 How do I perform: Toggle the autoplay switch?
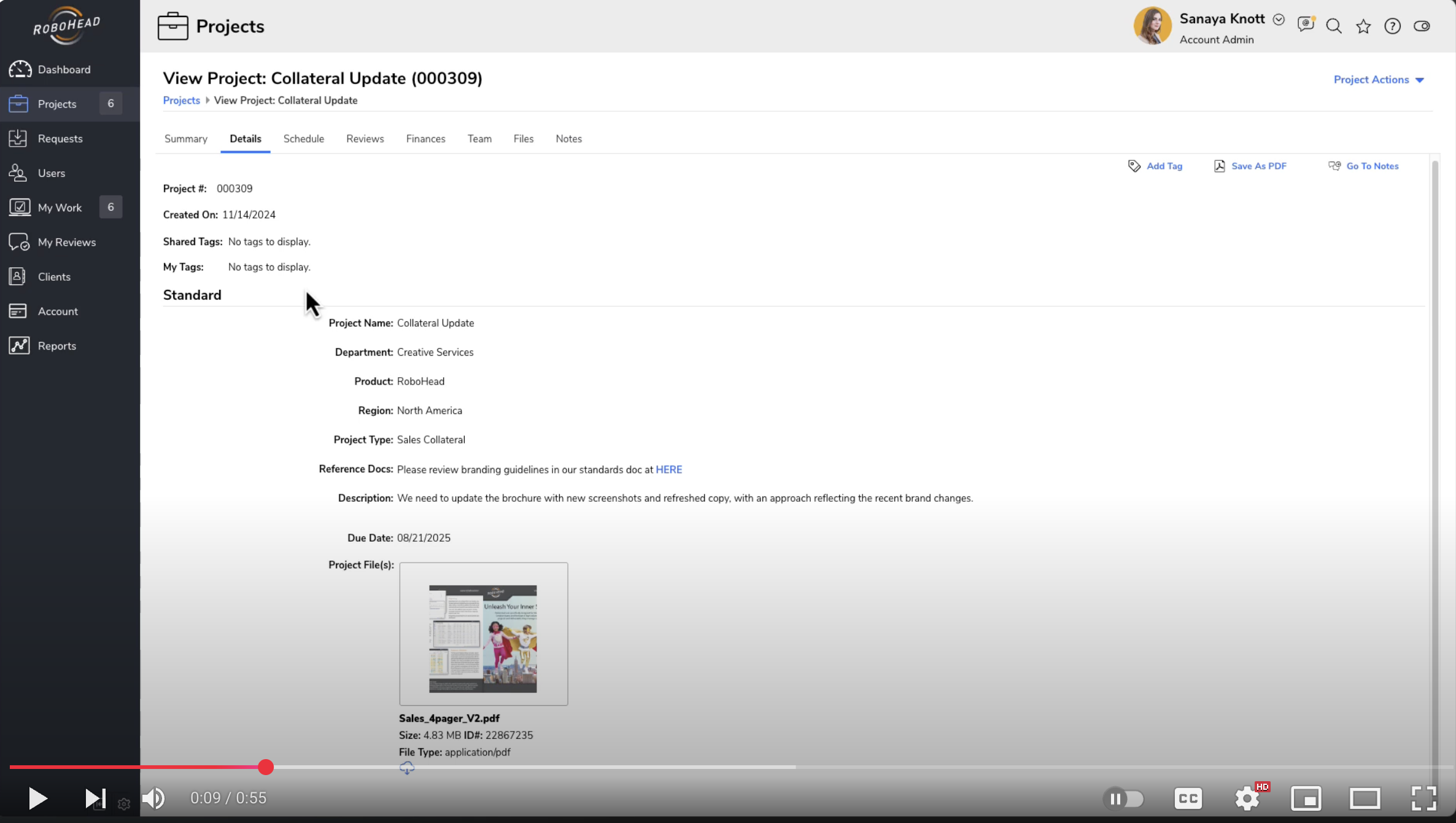1123,798
